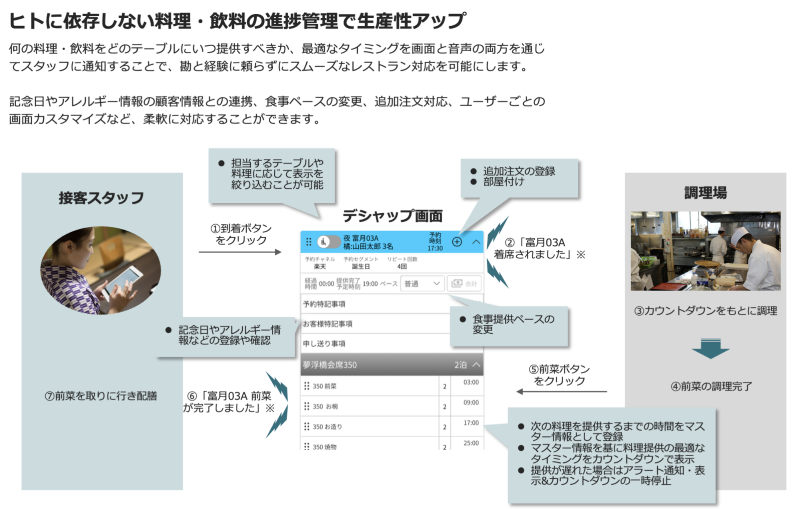Viewport: 800px width, 509px height.
Task: Click the 会計 checkout button
Action: 465,284
